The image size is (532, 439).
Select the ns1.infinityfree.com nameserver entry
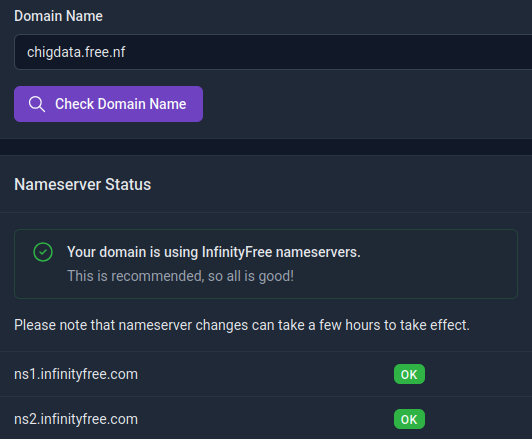(x=76, y=374)
